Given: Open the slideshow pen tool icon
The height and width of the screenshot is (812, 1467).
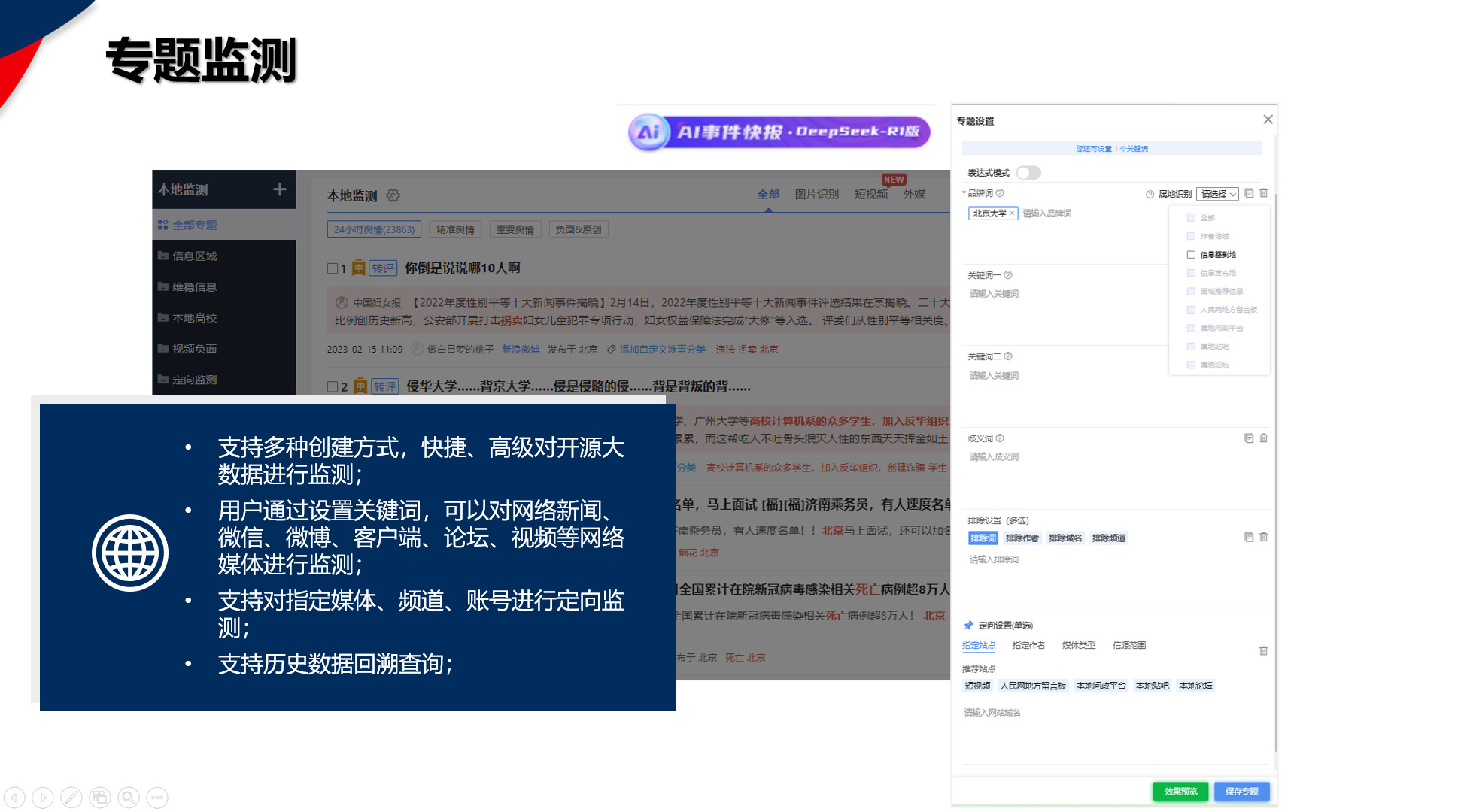Looking at the screenshot, I should point(71,797).
